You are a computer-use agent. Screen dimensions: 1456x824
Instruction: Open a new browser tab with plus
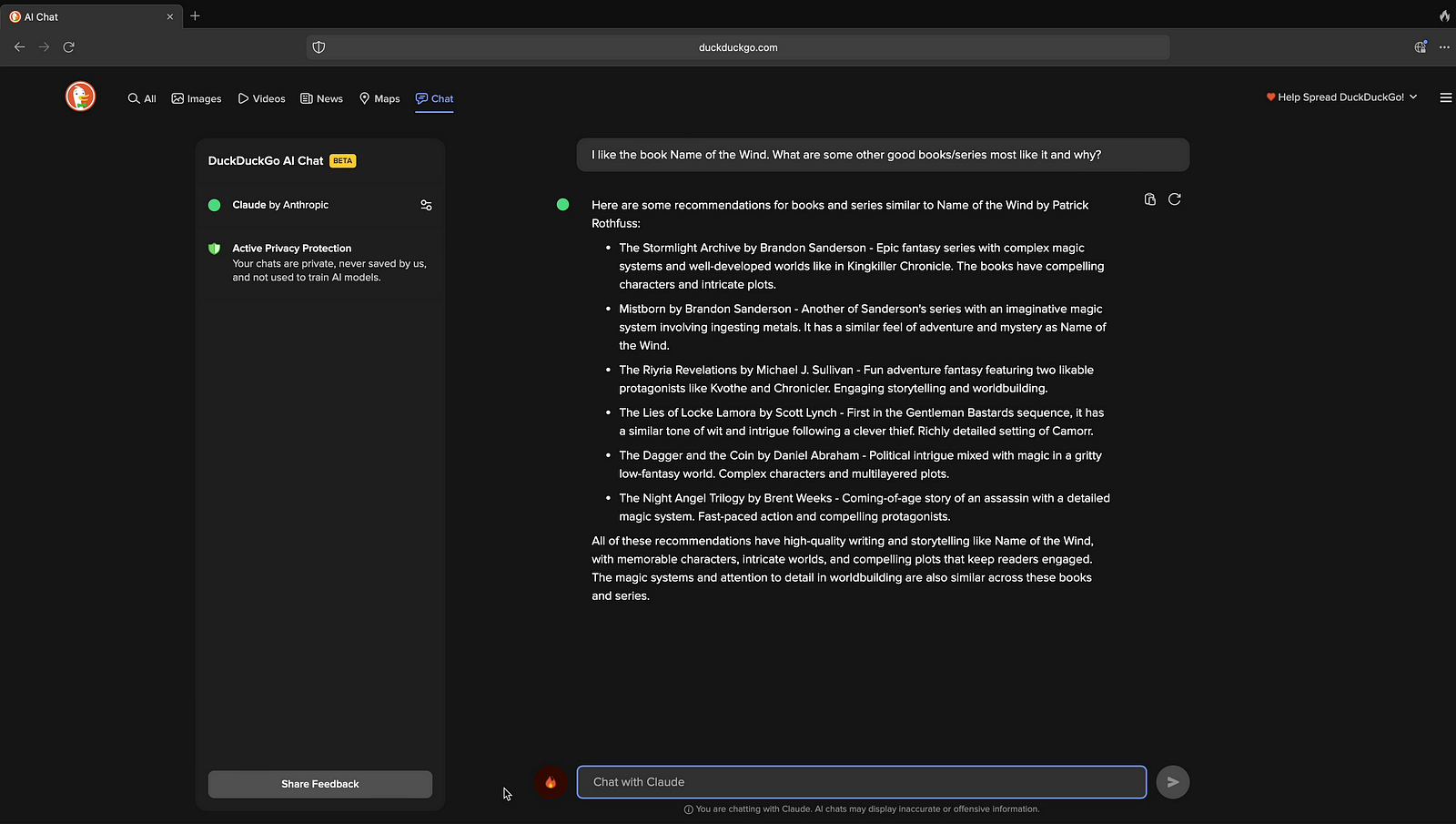[x=195, y=16]
